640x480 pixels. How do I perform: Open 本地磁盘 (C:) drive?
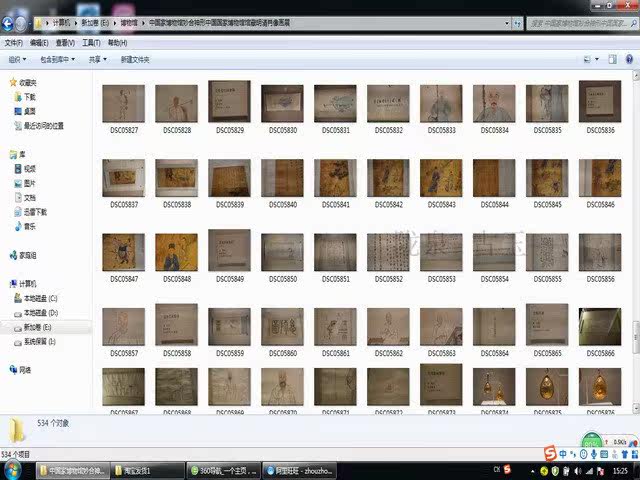40,299
